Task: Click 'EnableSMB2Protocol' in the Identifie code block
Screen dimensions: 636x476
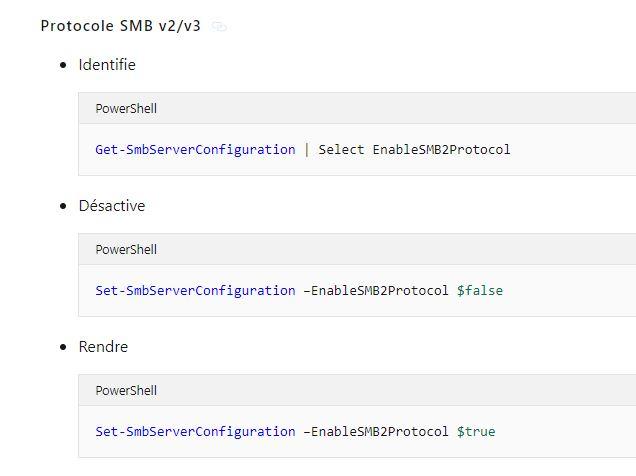Action: [x=441, y=150]
